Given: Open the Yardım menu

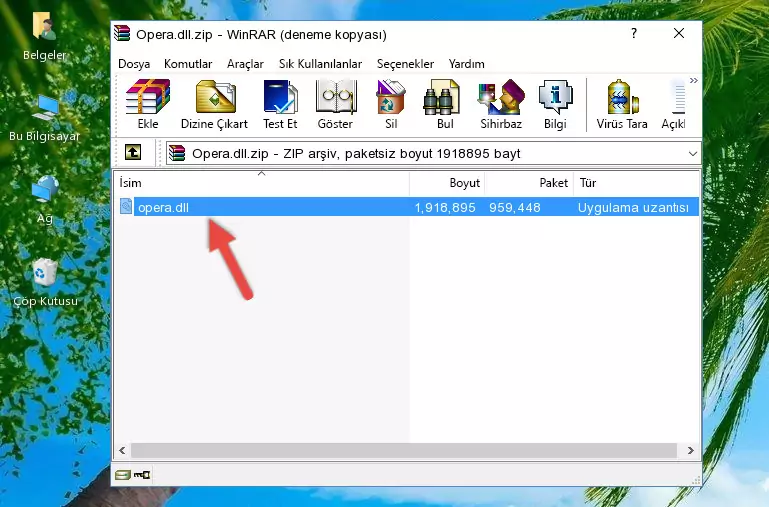Looking at the screenshot, I should (466, 64).
